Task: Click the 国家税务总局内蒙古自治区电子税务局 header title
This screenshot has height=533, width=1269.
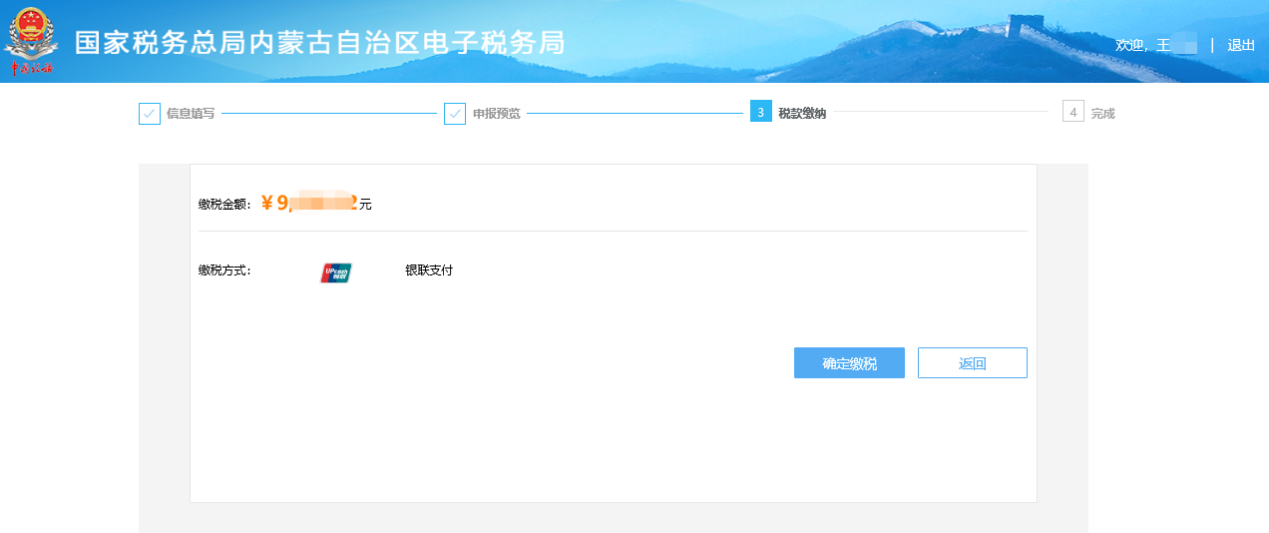Action: pyautogui.click(x=319, y=42)
